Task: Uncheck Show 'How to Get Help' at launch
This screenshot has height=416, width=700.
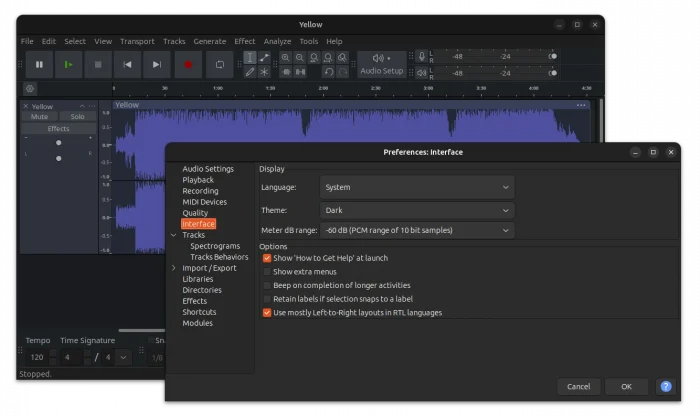Action: pos(267,258)
